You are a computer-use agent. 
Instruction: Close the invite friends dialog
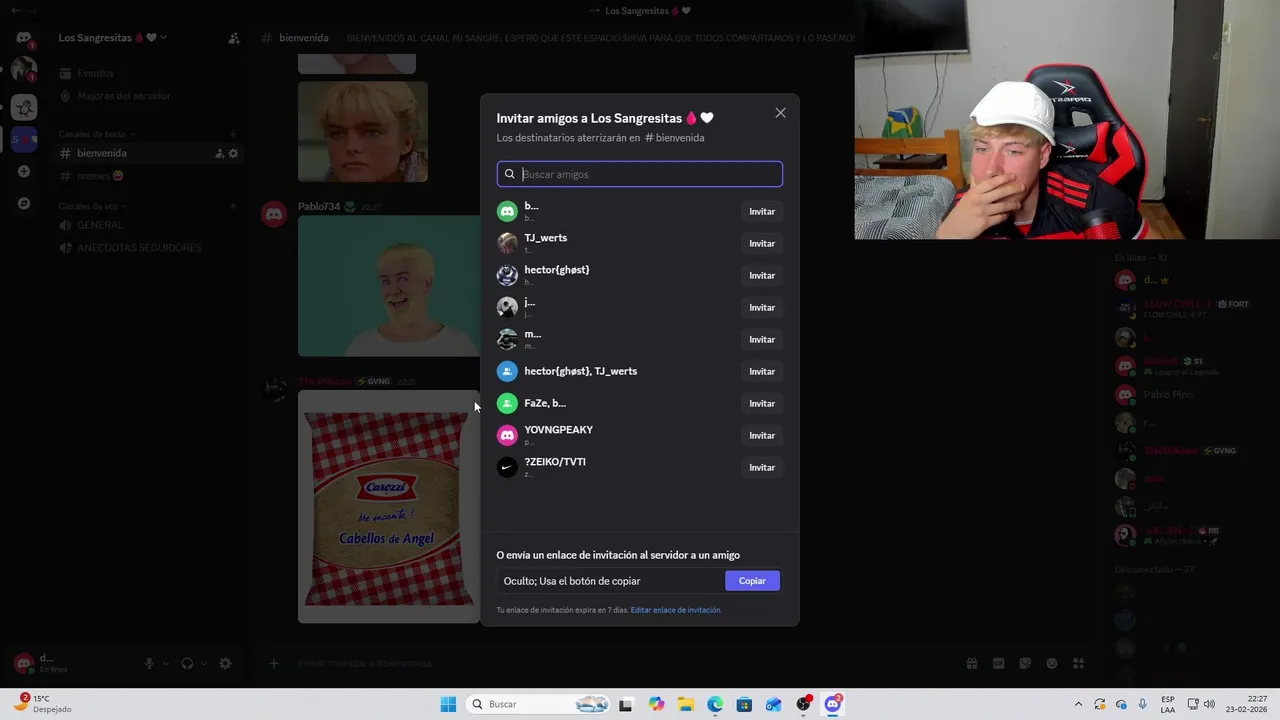click(780, 113)
